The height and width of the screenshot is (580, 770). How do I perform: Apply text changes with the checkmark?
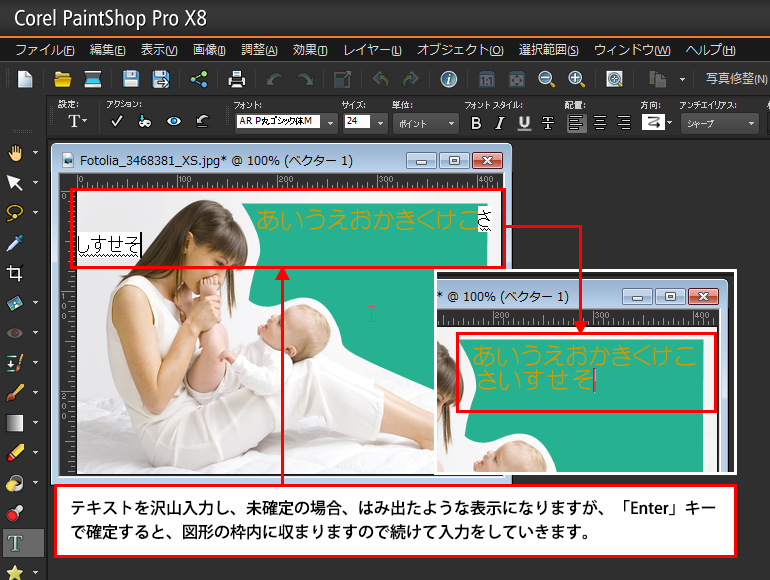tap(116, 121)
